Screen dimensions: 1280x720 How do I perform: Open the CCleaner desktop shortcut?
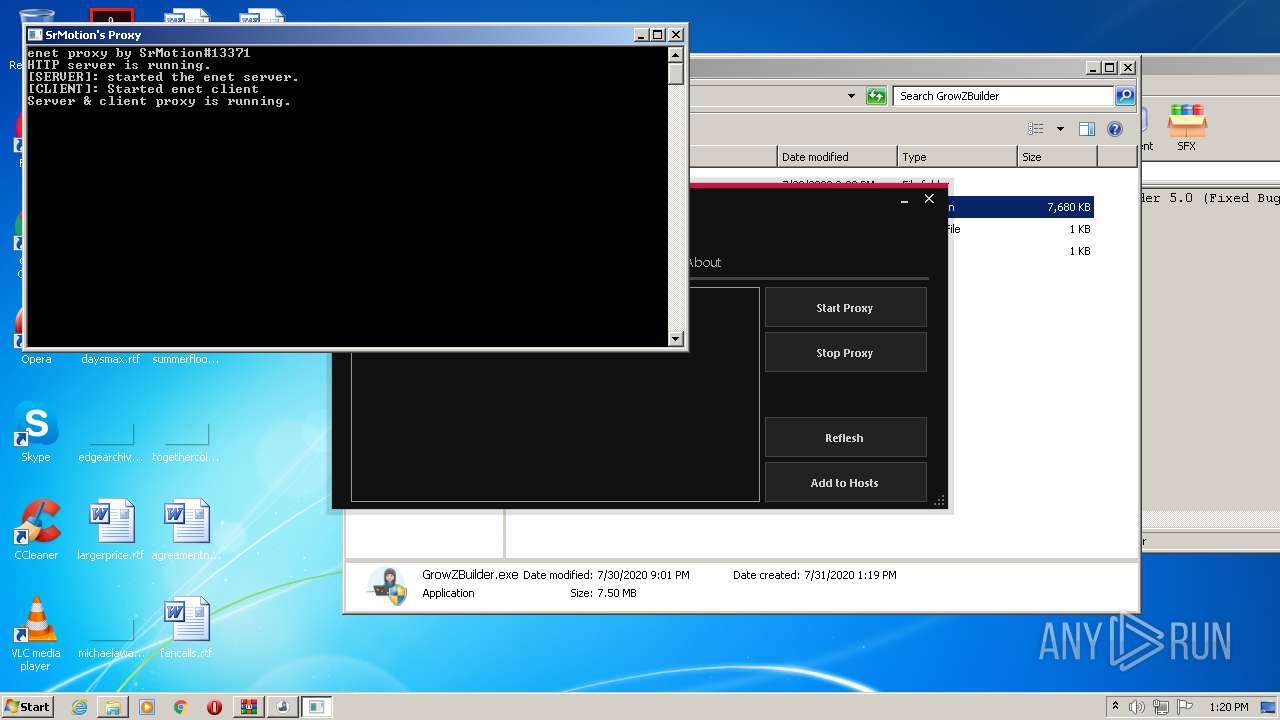click(x=36, y=531)
